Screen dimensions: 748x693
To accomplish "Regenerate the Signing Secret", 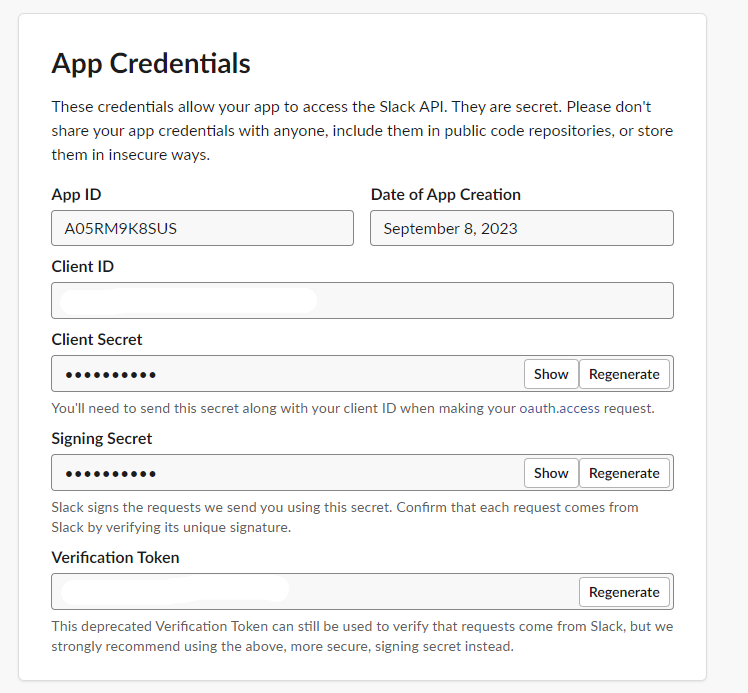I will [624, 473].
